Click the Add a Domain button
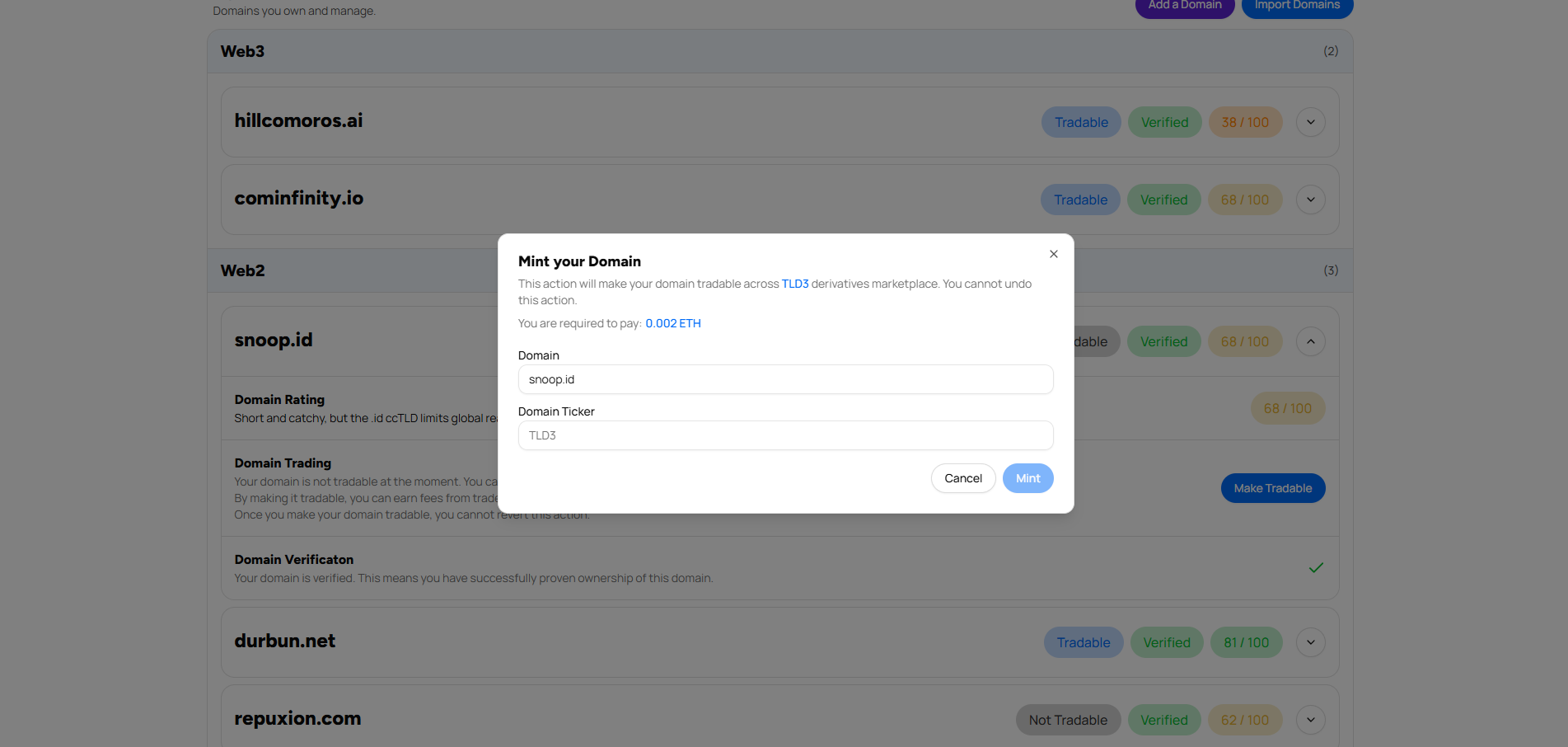Viewport: 1568px width, 747px height. pos(1184,6)
